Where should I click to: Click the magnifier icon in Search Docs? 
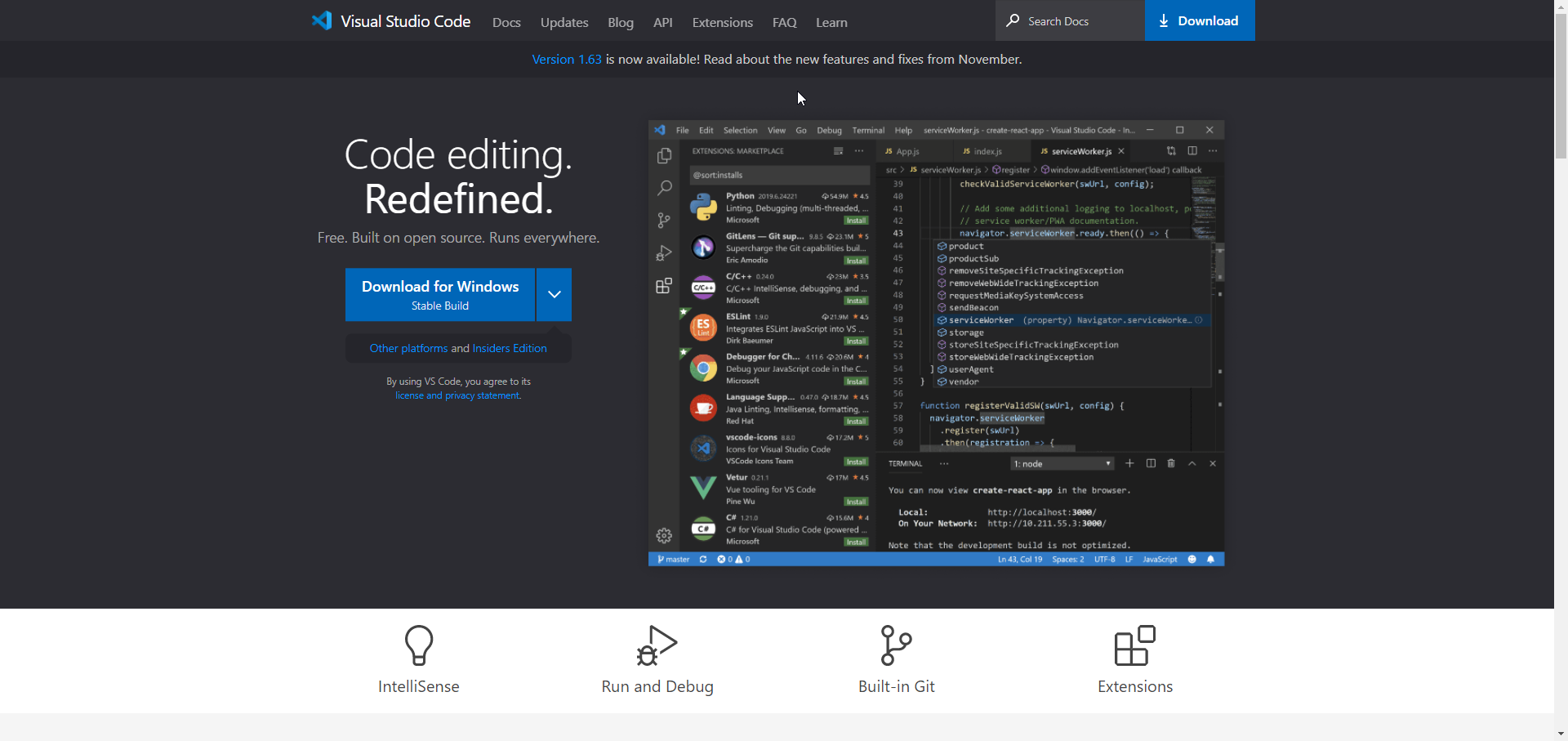pyautogui.click(x=1013, y=20)
